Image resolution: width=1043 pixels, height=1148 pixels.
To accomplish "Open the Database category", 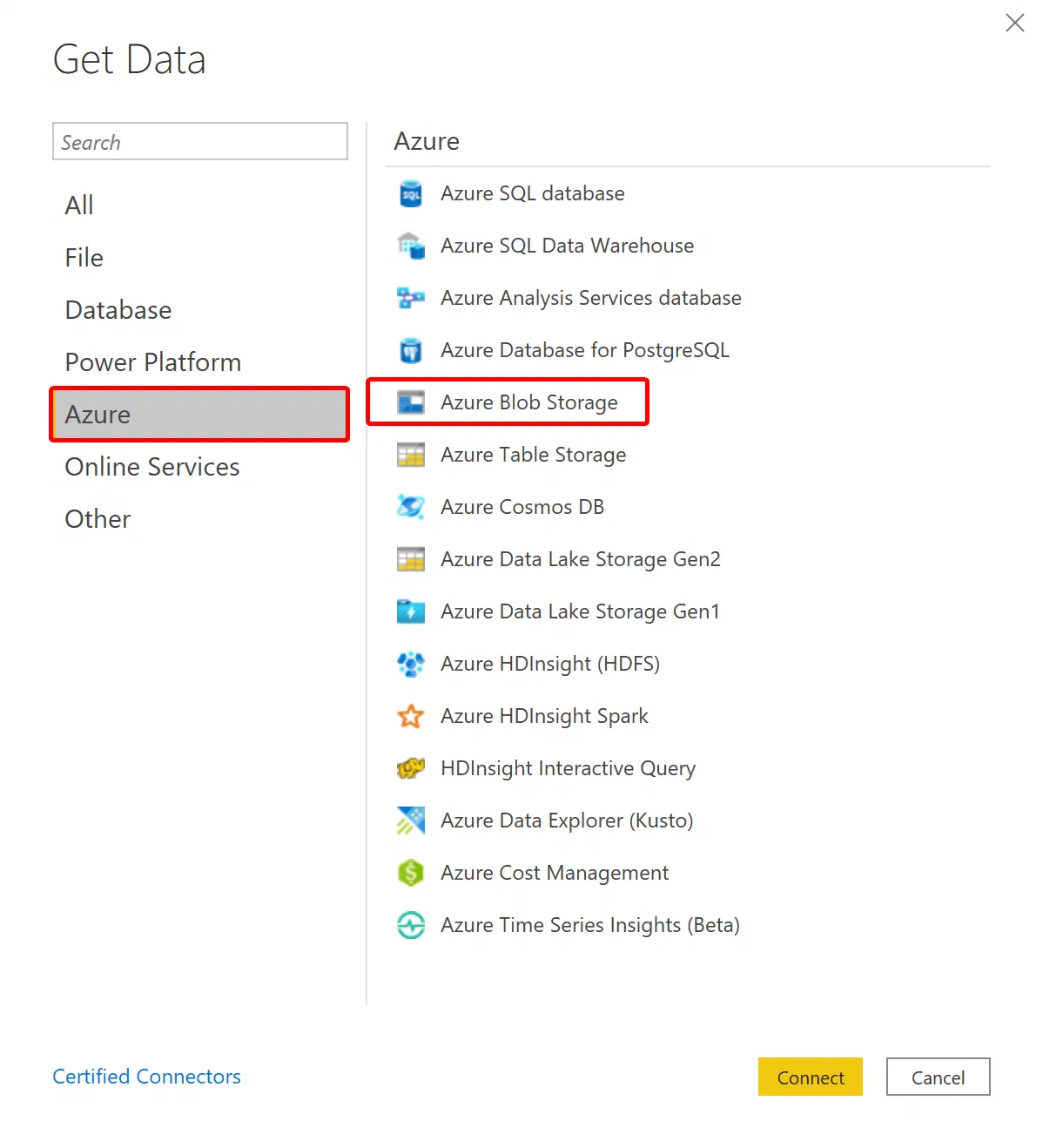I will [200, 310].
